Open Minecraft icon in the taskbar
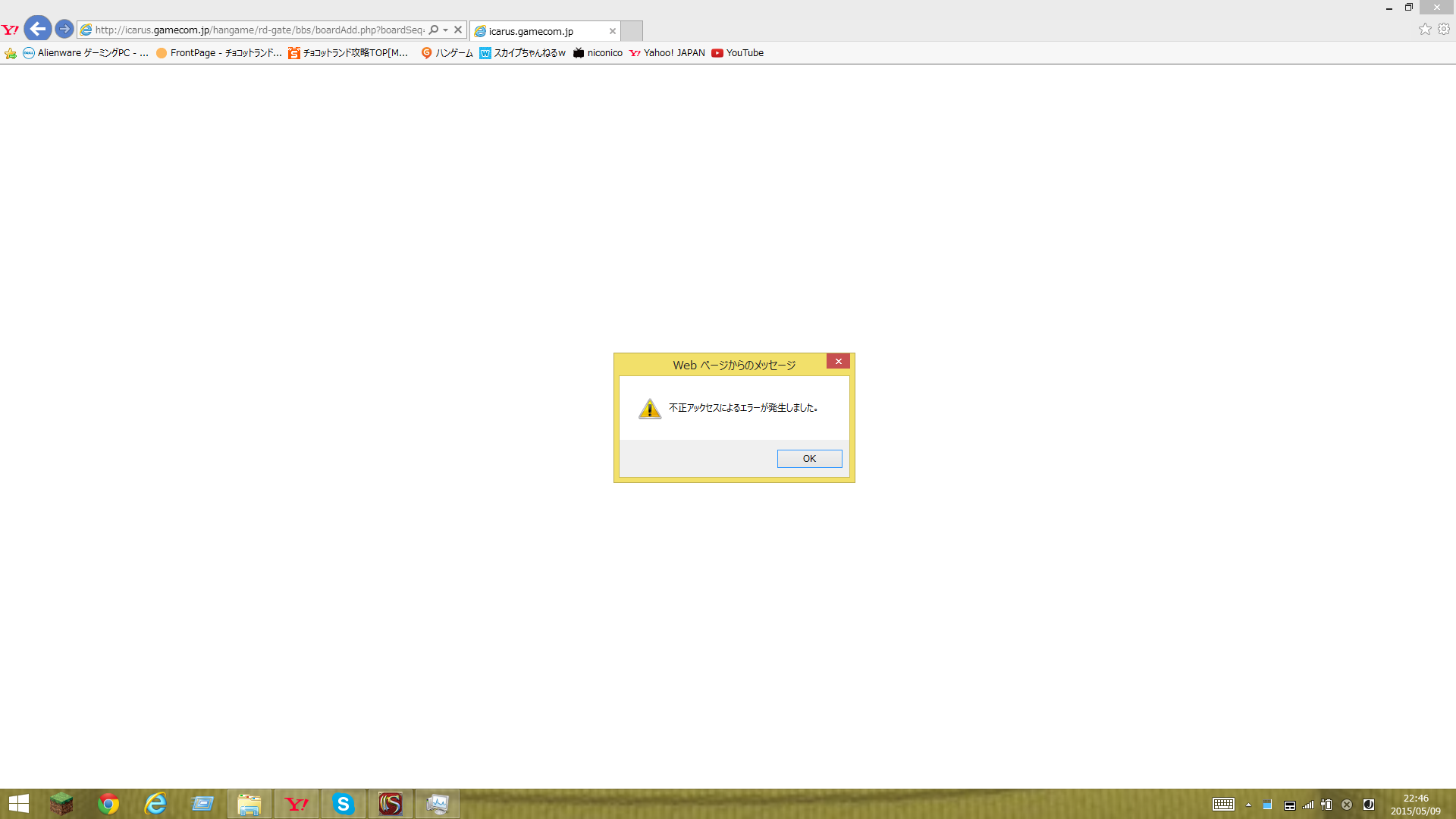This screenshot has width=1456, height=819. pyautogui.click(x=61, y=804)
